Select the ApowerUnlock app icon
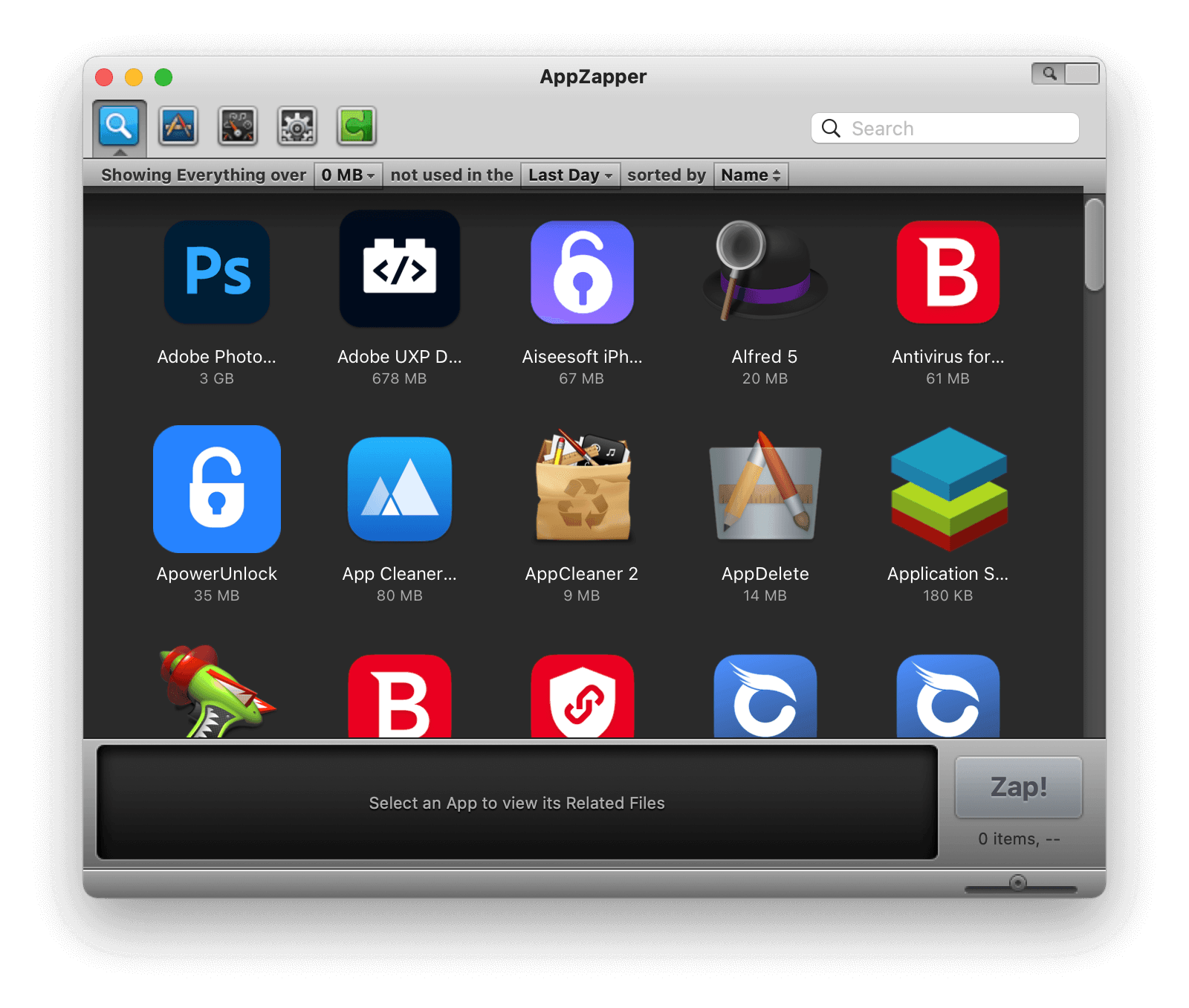Viewport: 1189px width, 1008px height. click(x=217, y=489)
